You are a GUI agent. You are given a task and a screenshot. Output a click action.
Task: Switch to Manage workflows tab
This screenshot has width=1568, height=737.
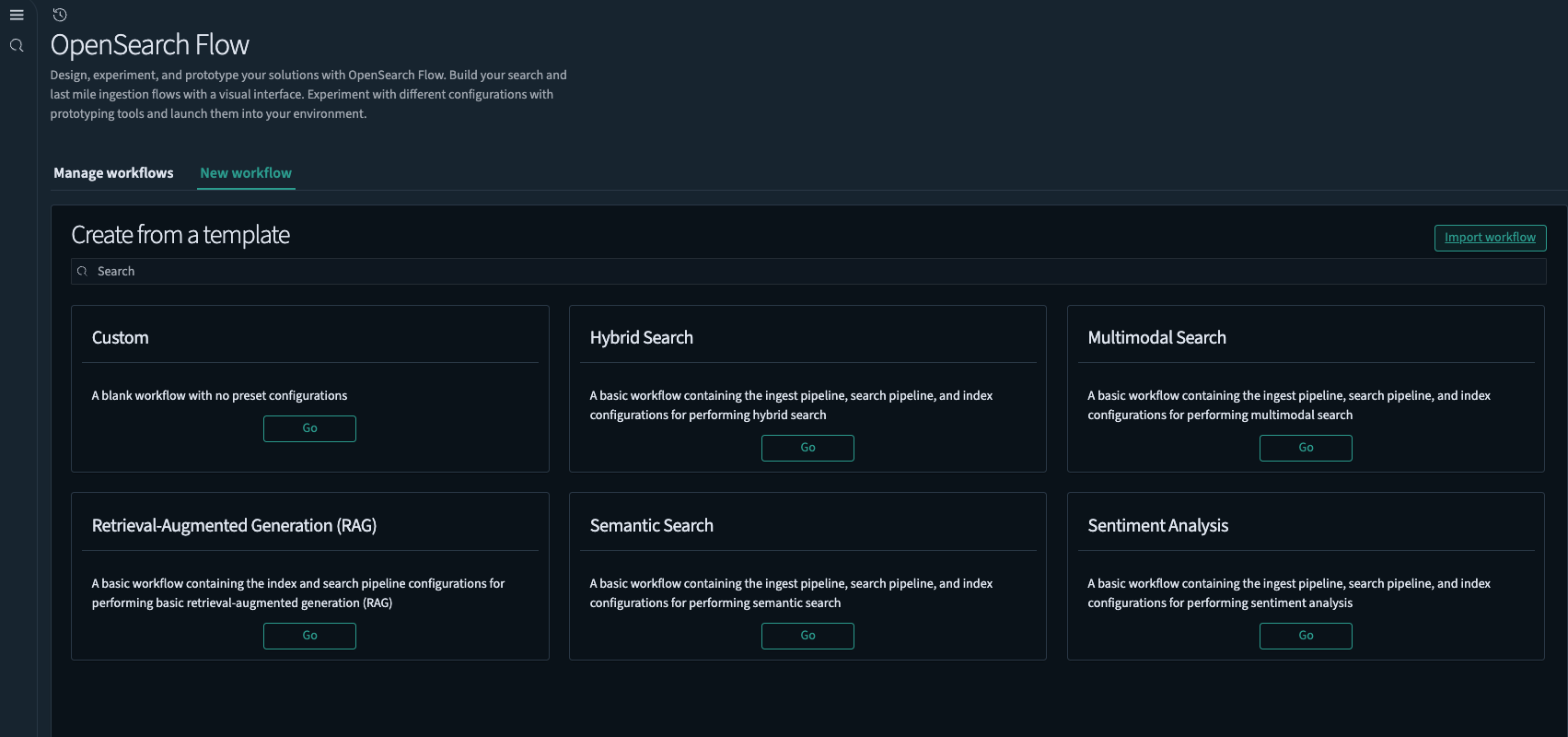pyautogui.click(x=113, y=173)
